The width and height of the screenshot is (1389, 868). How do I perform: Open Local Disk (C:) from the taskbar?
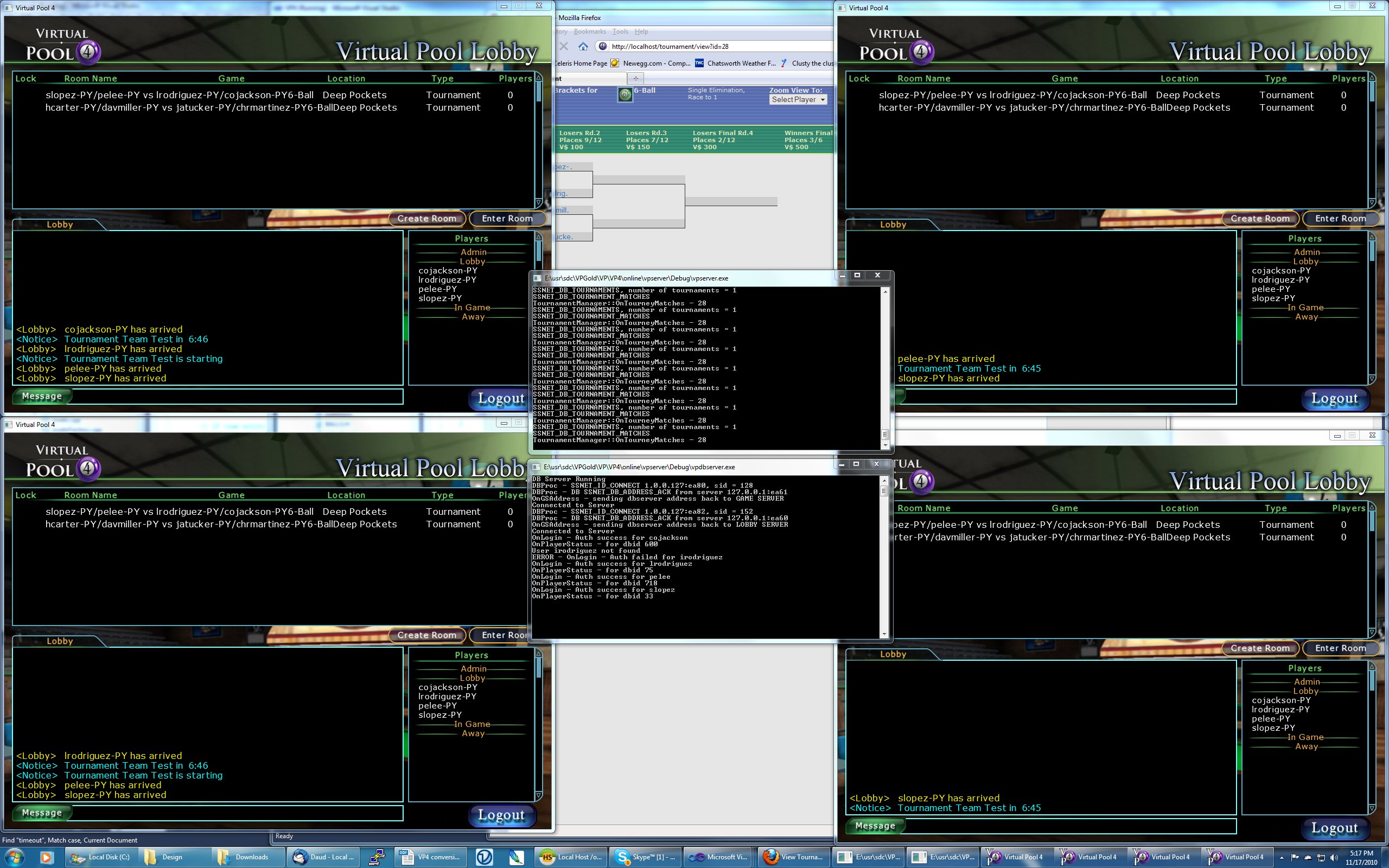100,857
